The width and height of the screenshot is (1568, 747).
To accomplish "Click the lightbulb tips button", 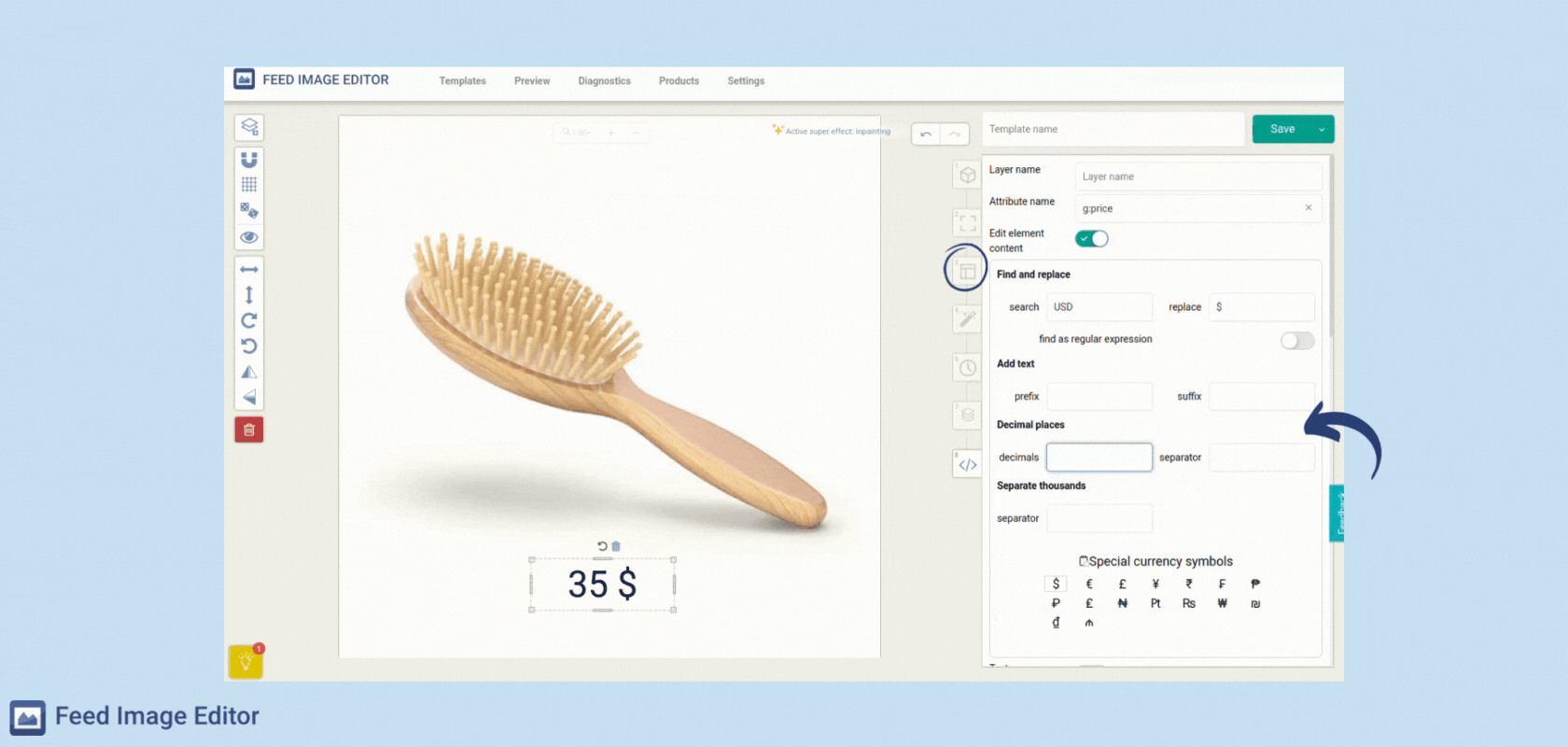I will 245,661.
